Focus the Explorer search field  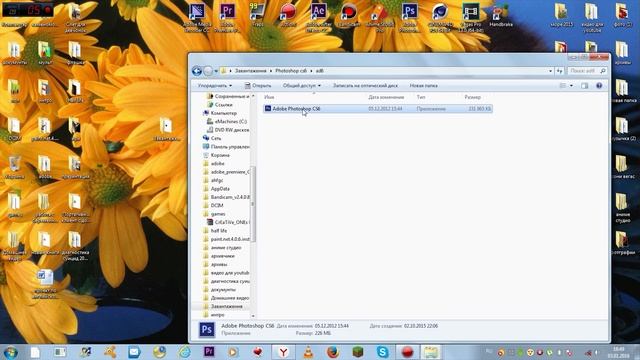587,71
